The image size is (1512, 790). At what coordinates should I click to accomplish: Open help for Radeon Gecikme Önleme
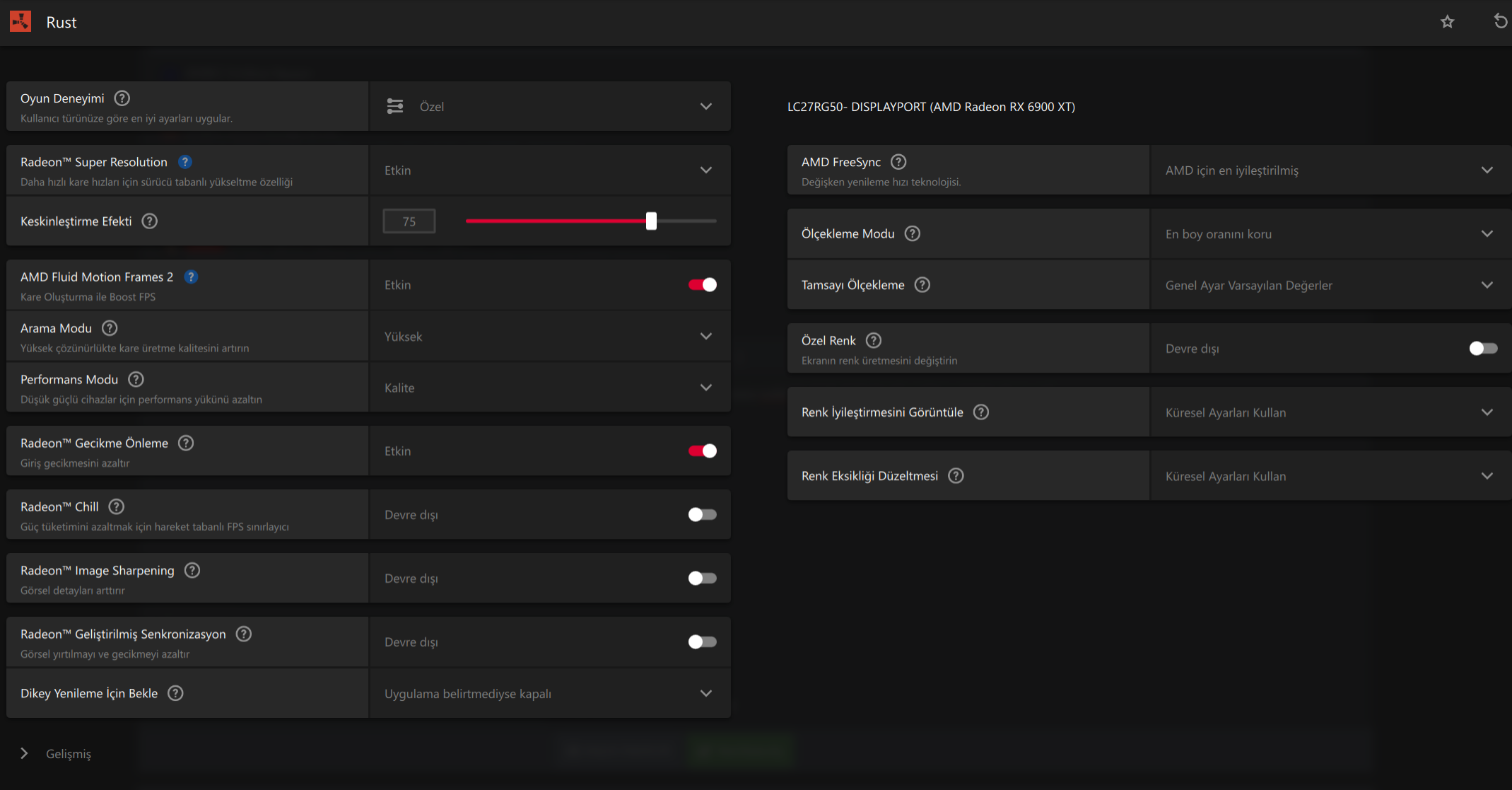[x=185, y=443]
